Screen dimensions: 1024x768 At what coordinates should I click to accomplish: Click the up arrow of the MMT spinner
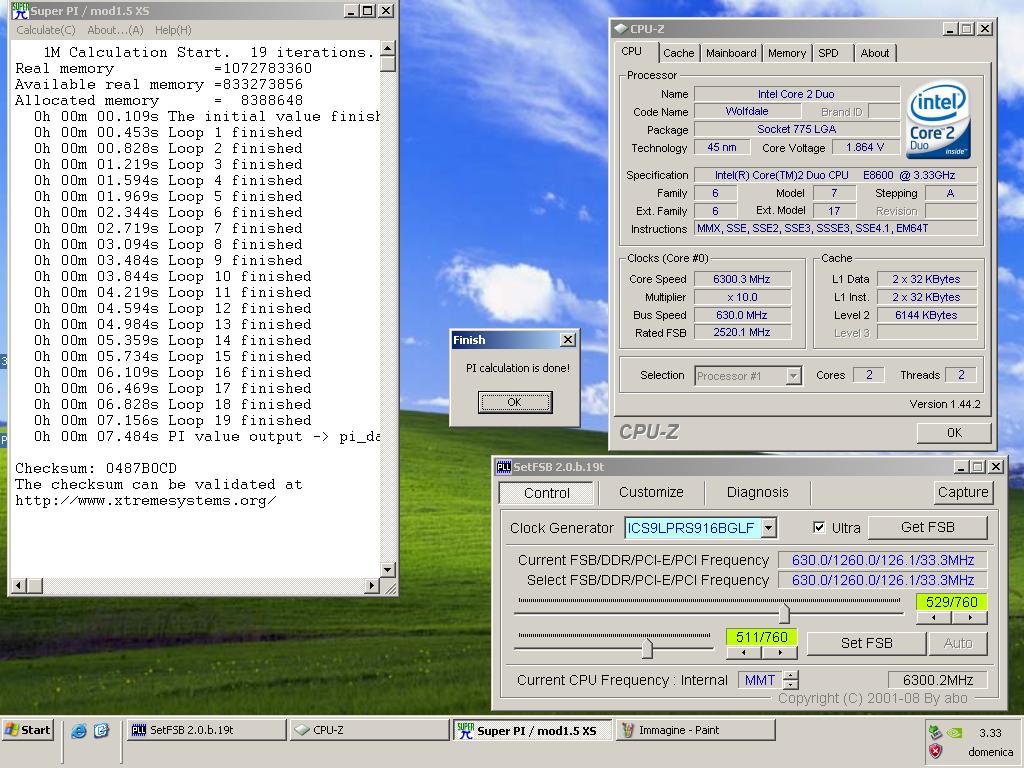coord(790,675)
